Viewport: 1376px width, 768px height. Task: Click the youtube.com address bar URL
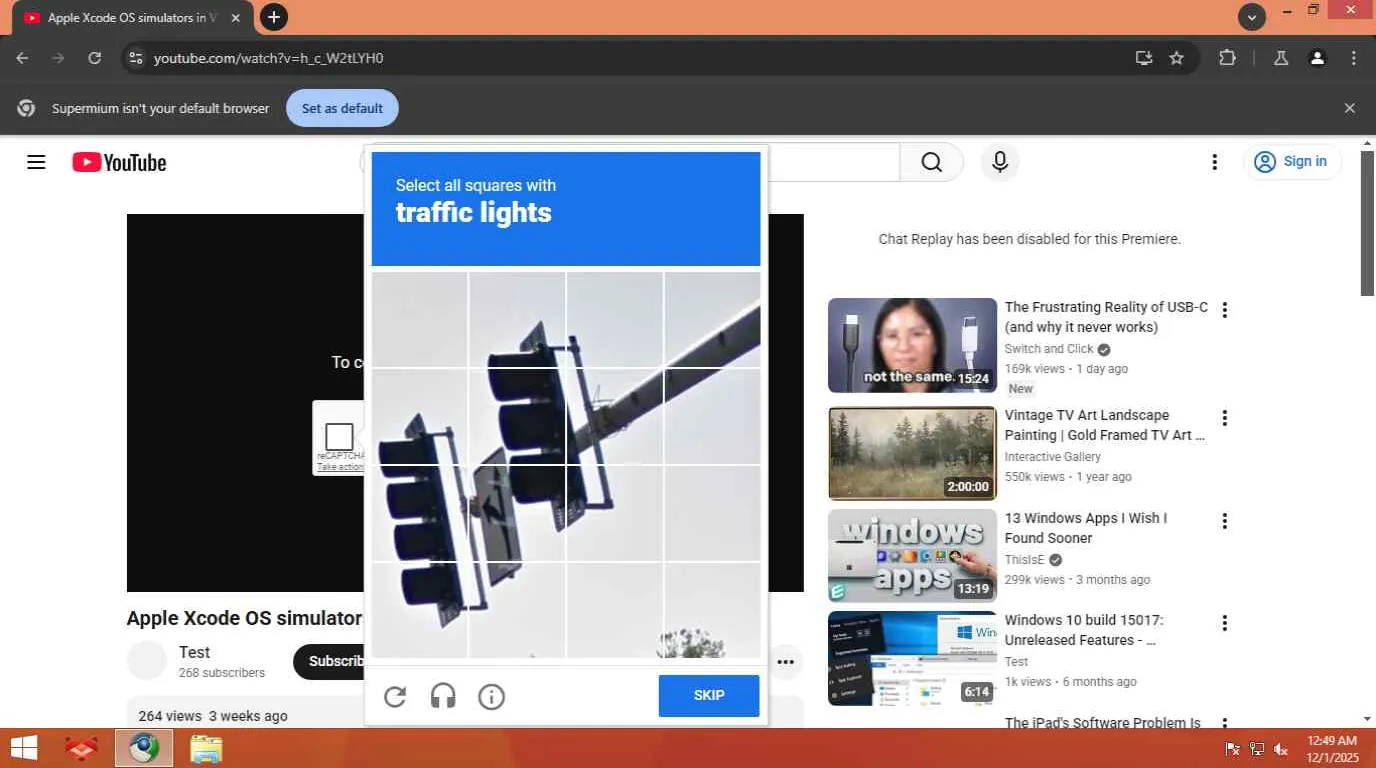click(x=269, y=58)
